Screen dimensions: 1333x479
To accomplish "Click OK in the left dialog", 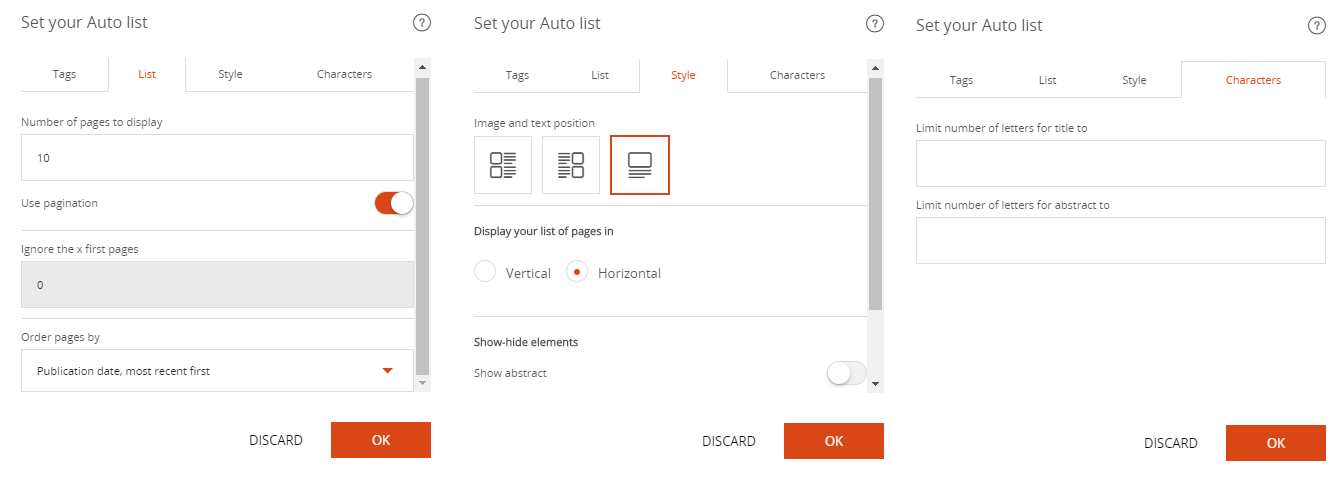I will [381, 440].
